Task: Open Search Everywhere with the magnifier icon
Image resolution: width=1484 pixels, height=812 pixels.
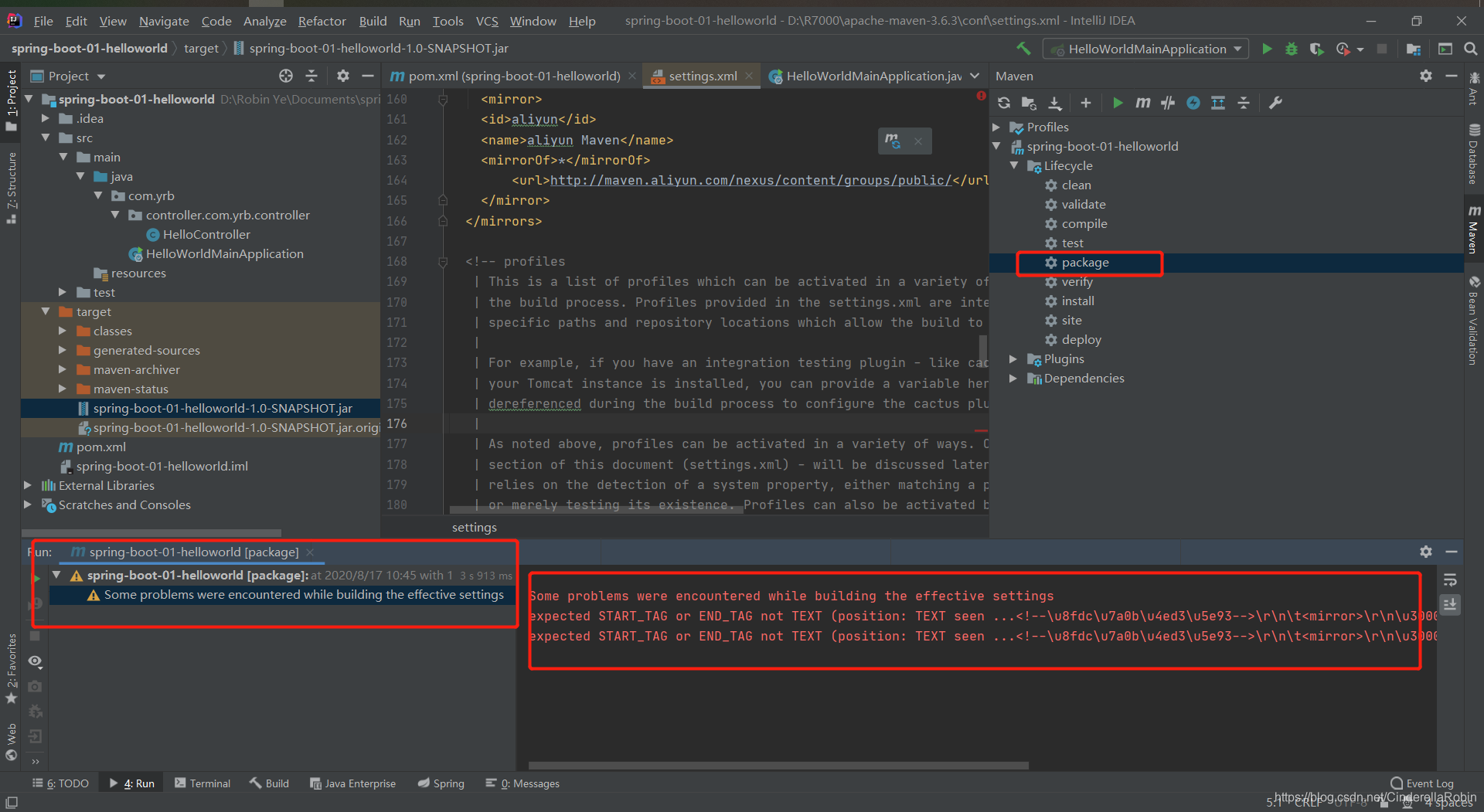Action: [1469, 49]
